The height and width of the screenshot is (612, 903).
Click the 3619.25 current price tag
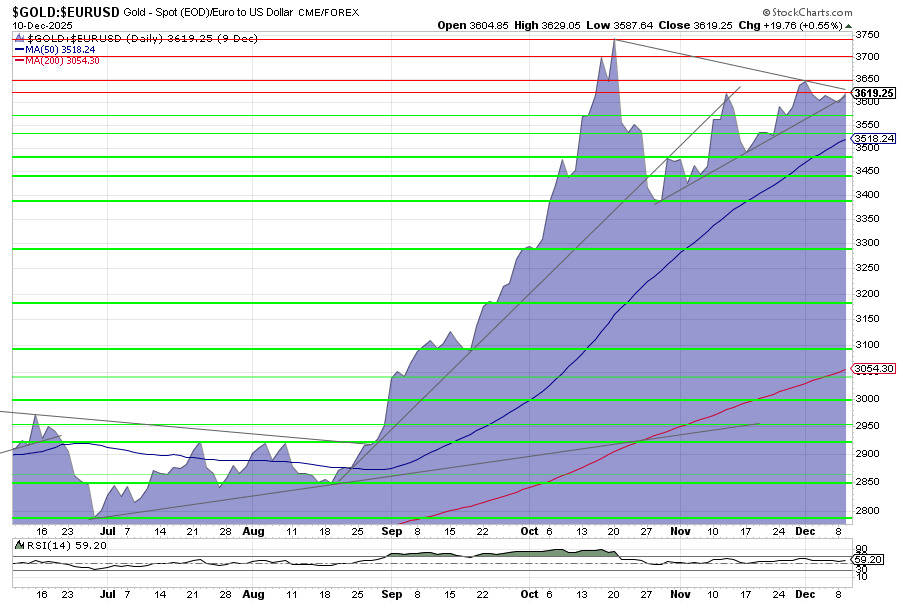tap(875, 93)
